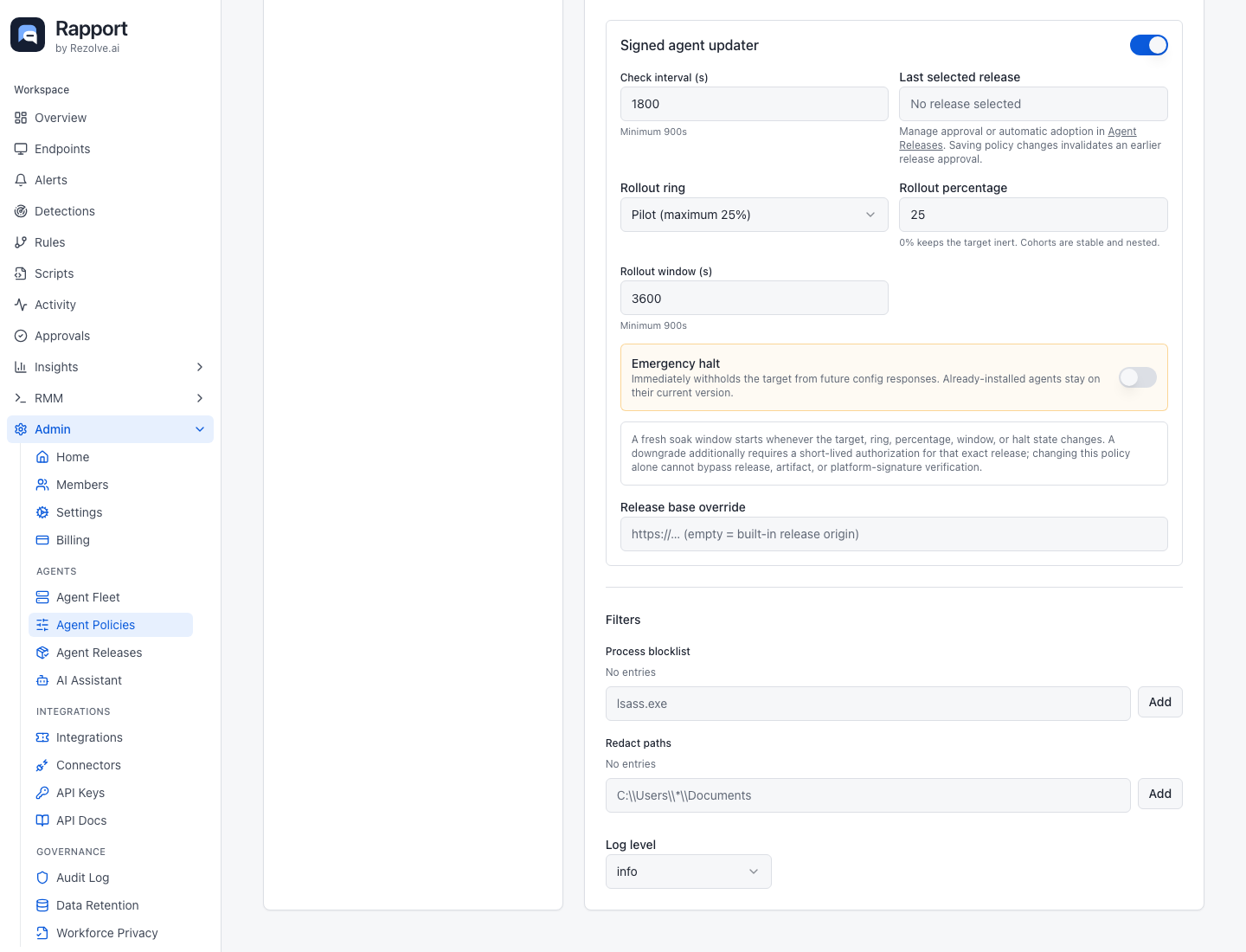
Task: Collapse the Admin section chevron
Action: coord(200,429)
